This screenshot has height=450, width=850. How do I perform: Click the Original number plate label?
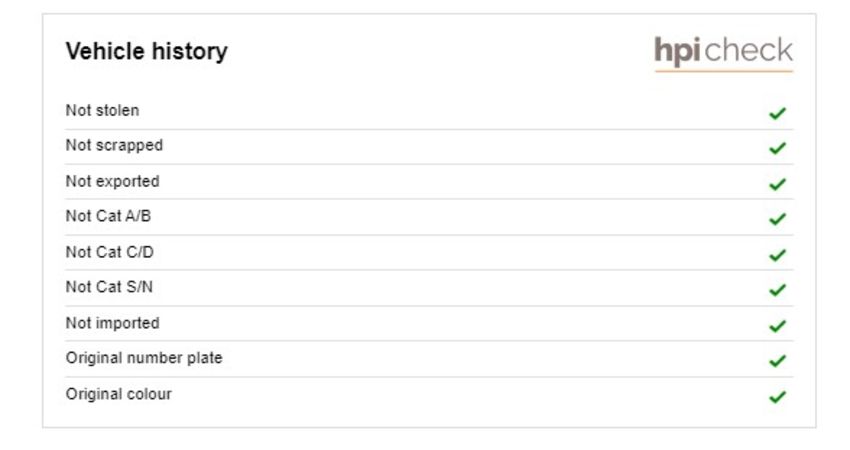[144, 358]
